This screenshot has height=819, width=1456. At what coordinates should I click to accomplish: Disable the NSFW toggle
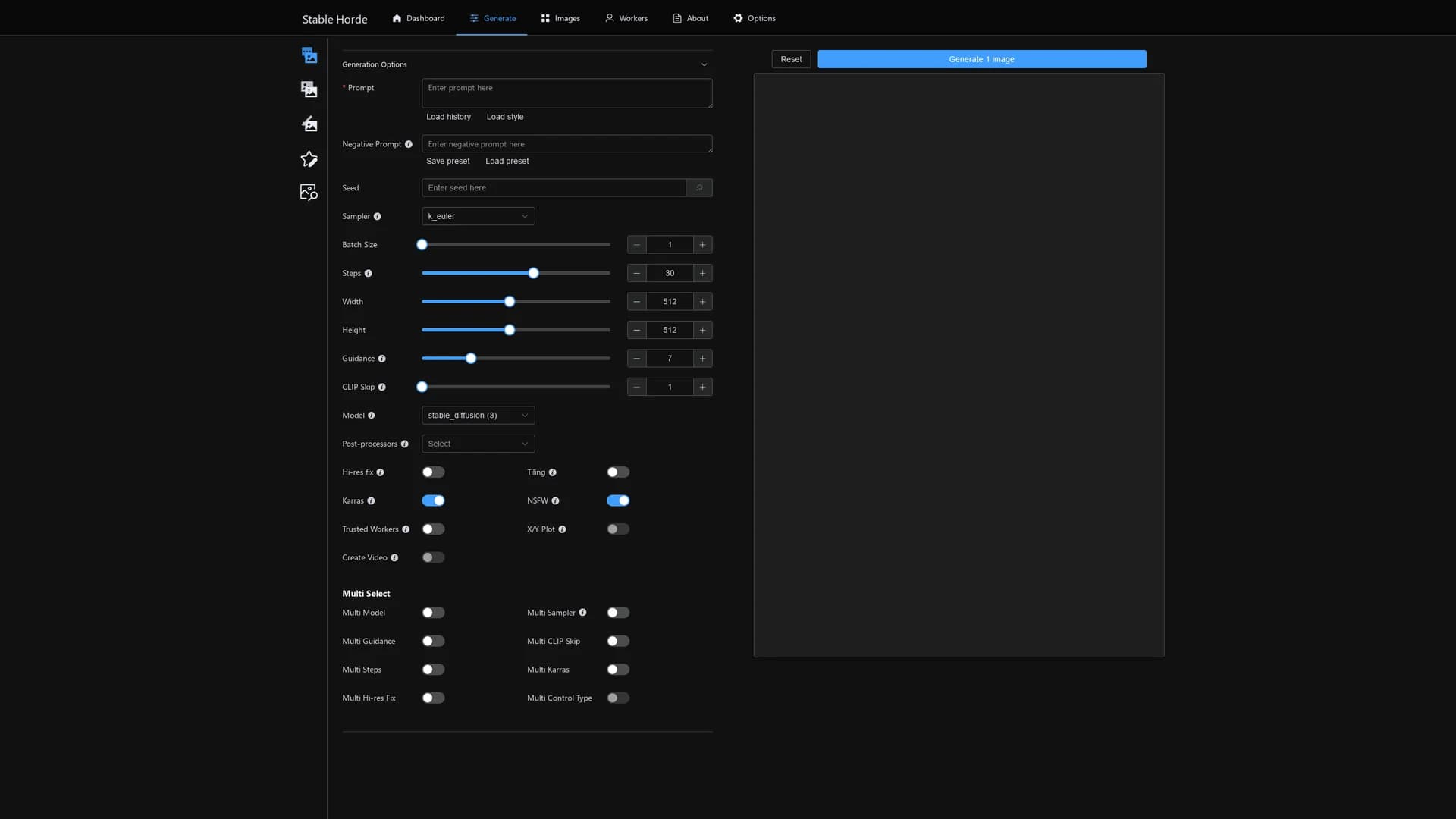pyautogui.click(x=618, y=500)
